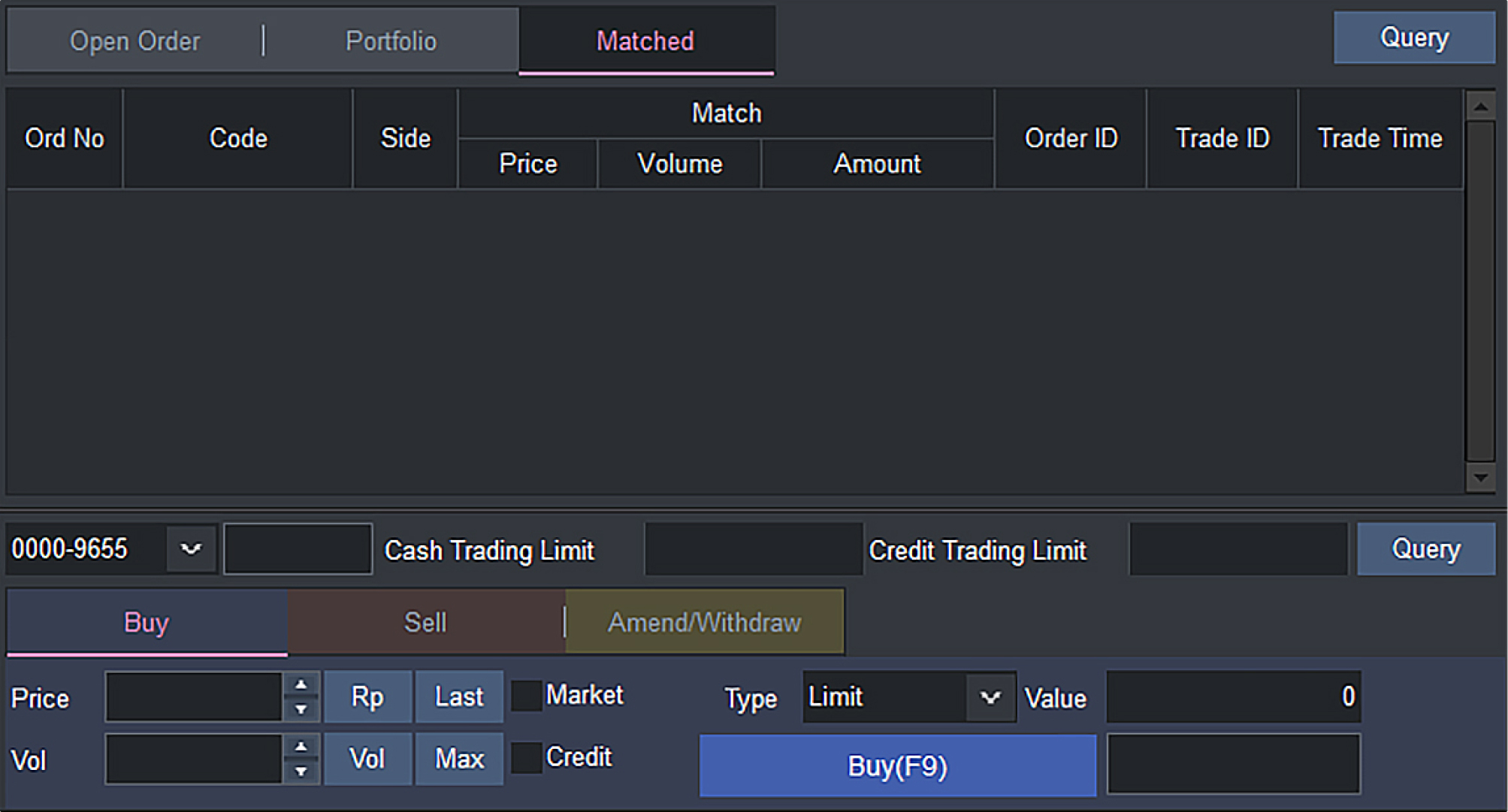Image resolution: width=1508 pixels, height=812 pixels.
Task: Increase Price using the up stepper arrow
Action: click(302, 685)
